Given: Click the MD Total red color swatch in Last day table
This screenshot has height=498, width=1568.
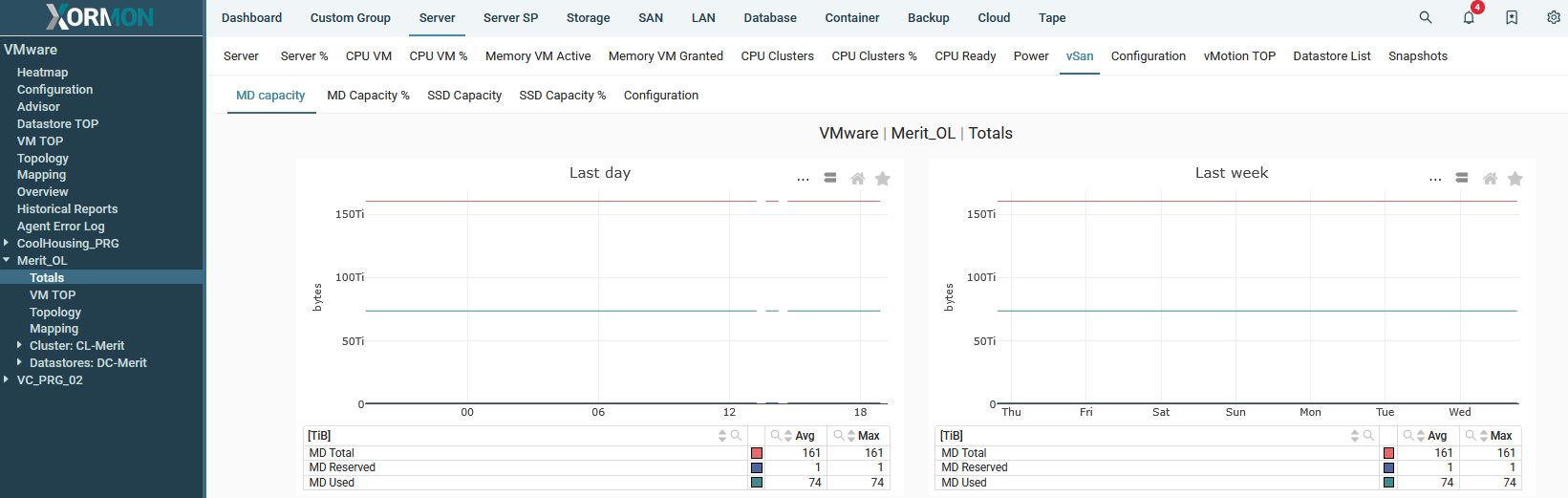Looking at the screenshot, I should (x=757, y=453).
